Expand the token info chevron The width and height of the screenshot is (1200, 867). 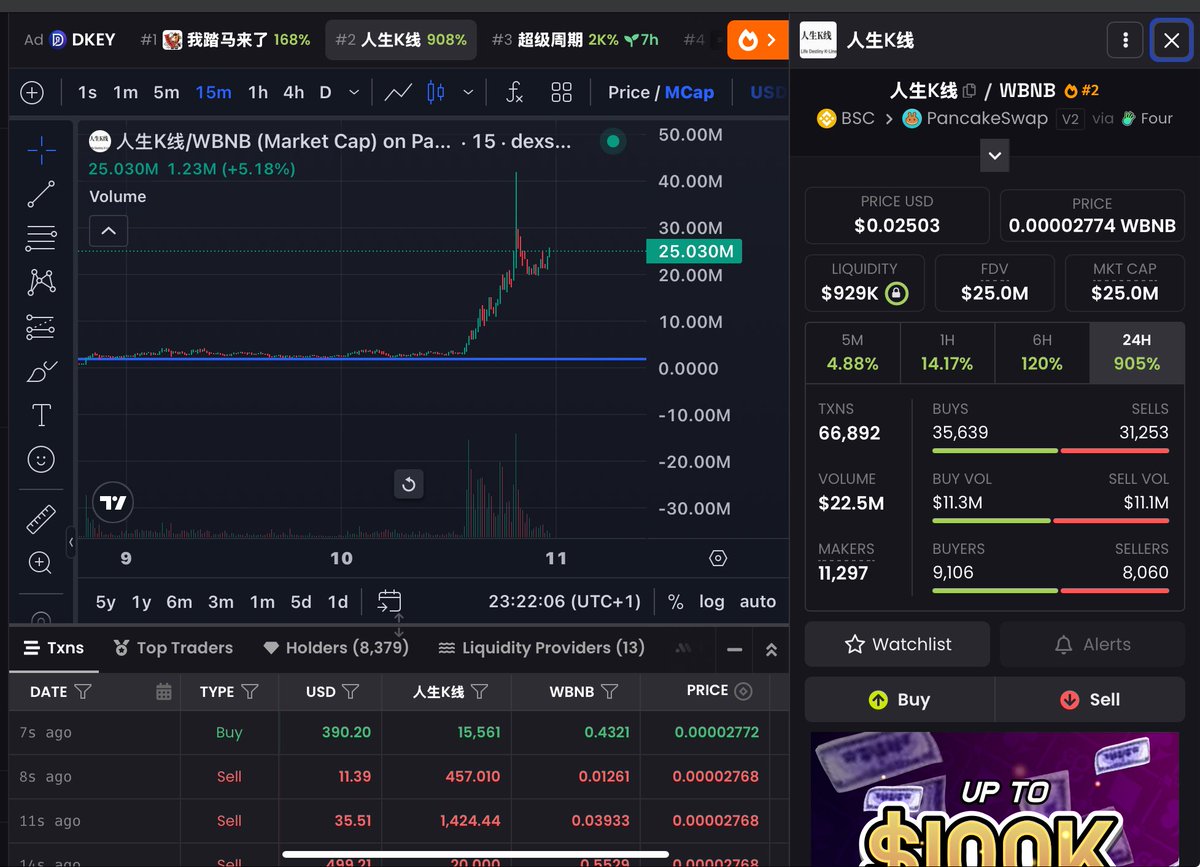click(x=994, y=156)
